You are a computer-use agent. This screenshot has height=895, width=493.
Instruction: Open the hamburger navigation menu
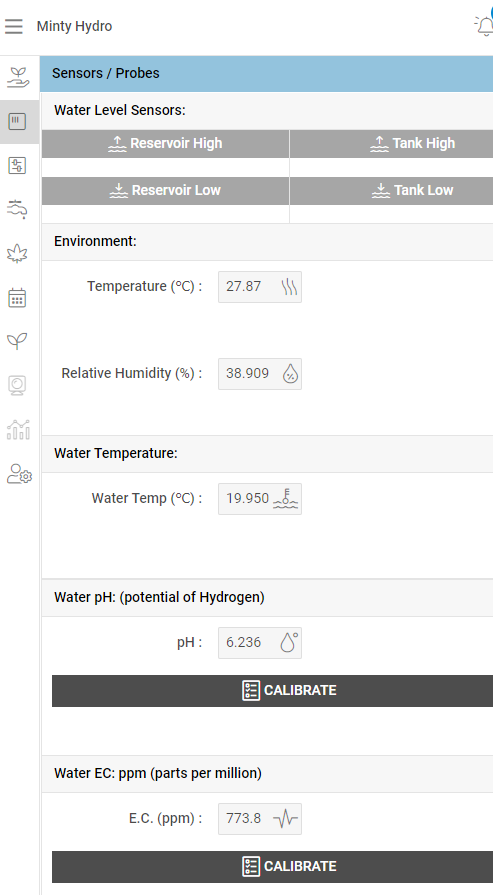click(x=14, y=26)
